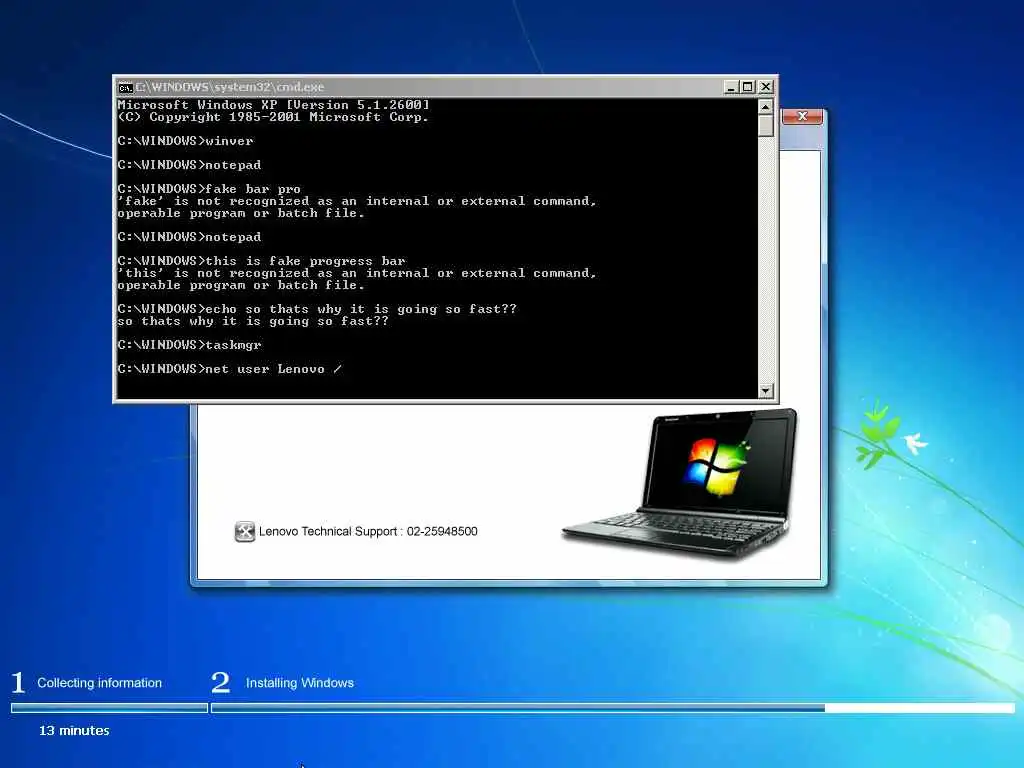Maximize the cmd.exe window
This screenshot has height=768, width=1024.
(748, 87)
